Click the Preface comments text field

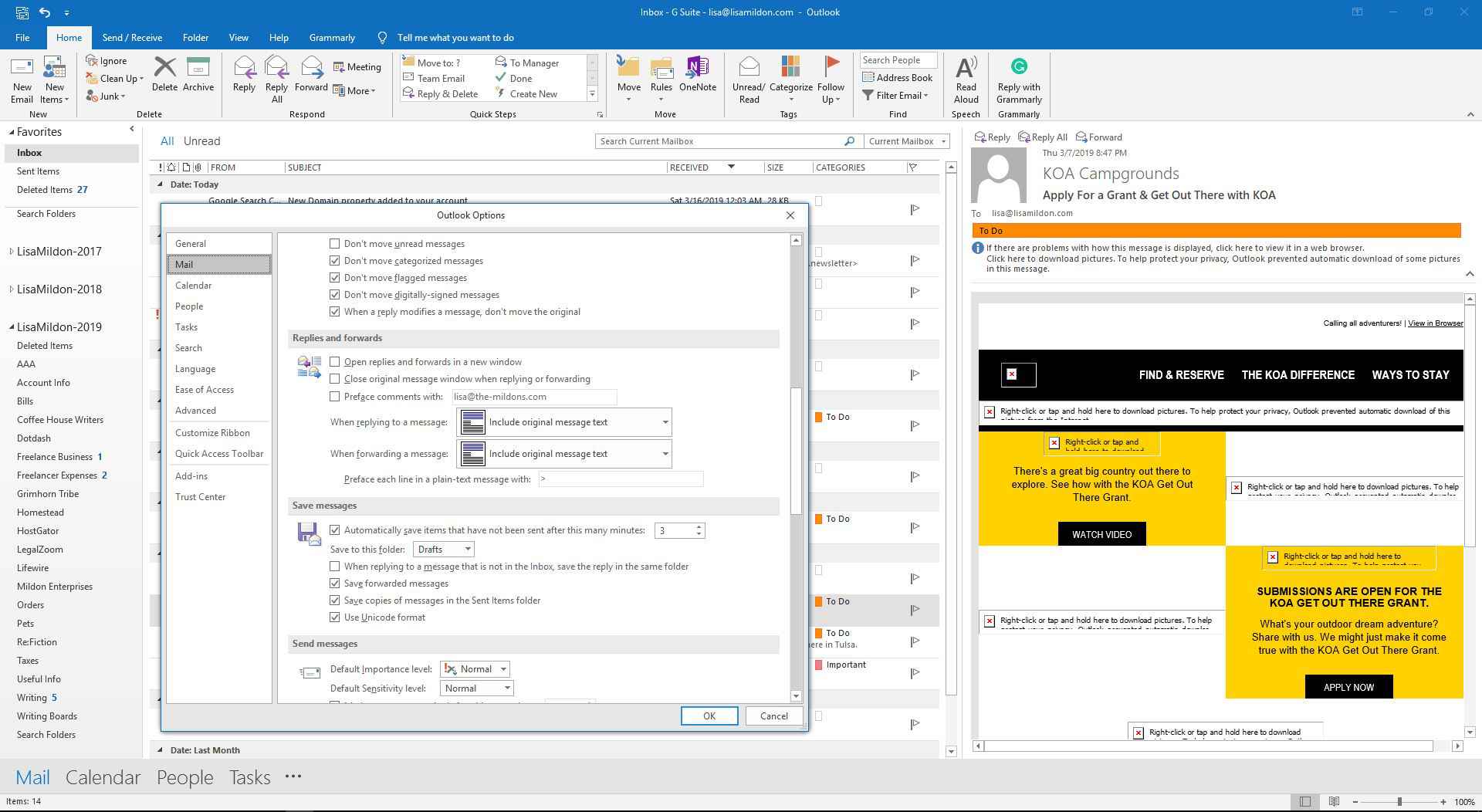(534, 397)
